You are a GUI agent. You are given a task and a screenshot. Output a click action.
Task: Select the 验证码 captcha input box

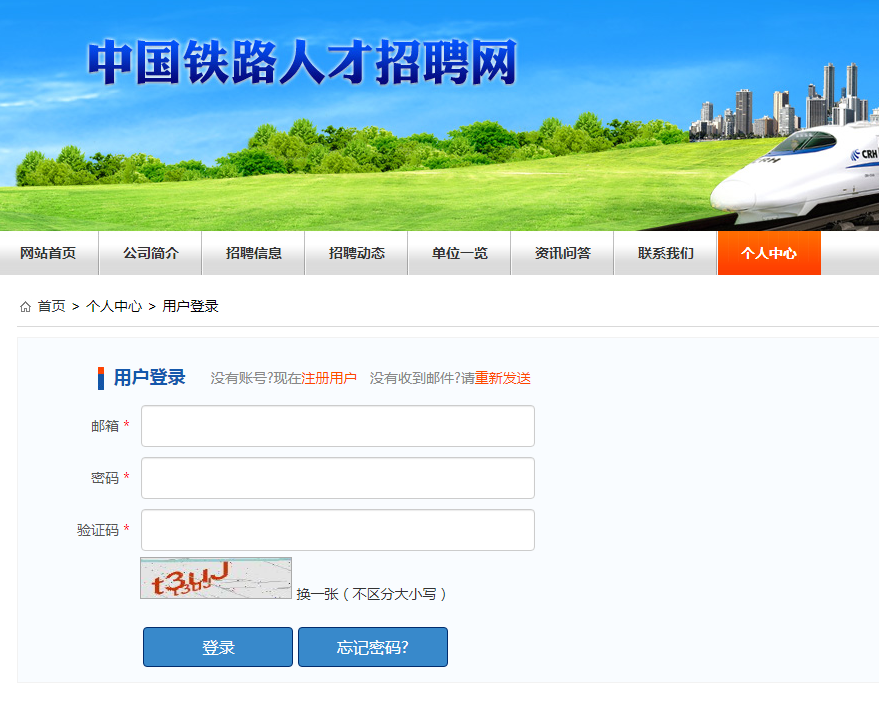[338, 530]
